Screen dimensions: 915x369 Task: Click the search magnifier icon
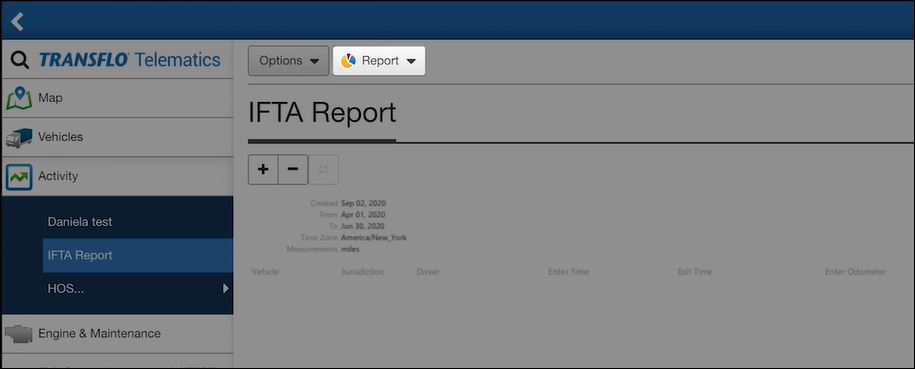tap(20, 60)
